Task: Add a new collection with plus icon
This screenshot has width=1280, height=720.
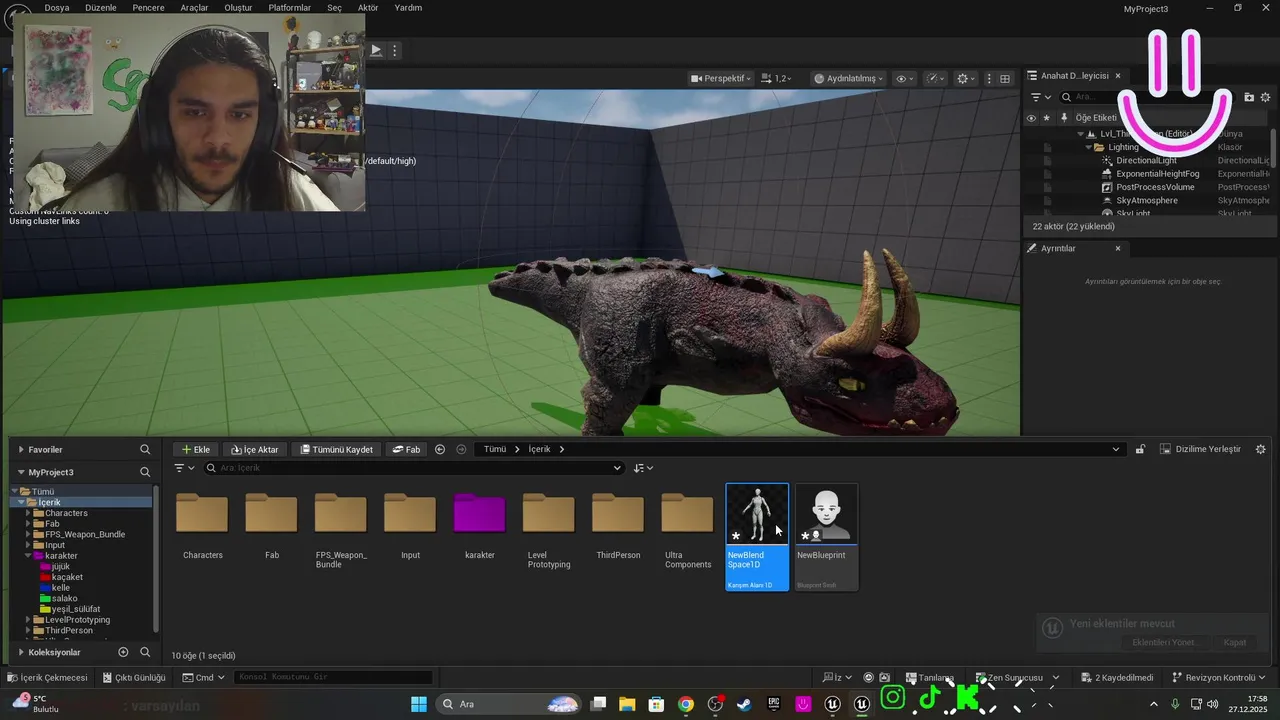Action: [124, 652]
